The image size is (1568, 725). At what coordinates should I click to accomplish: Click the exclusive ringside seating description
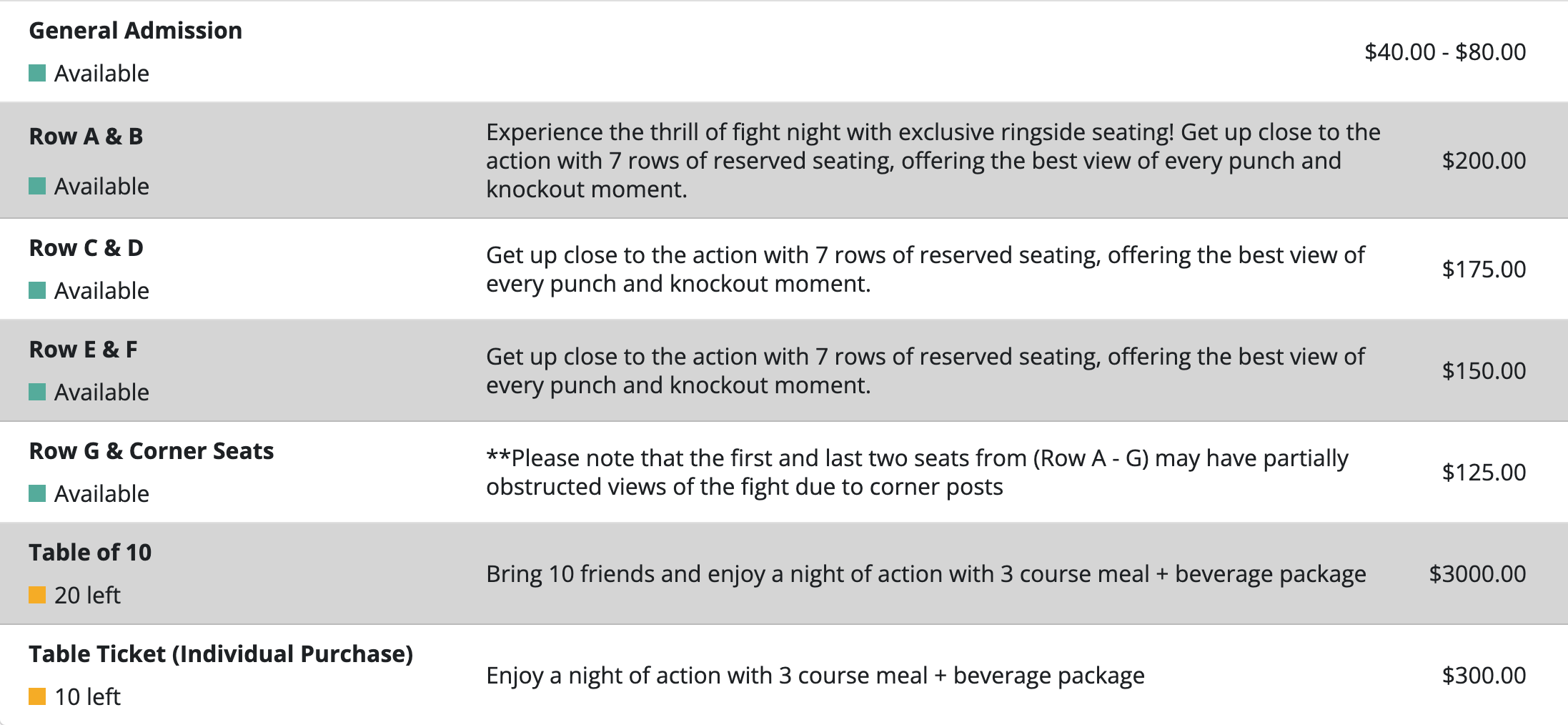coord(933,161)
